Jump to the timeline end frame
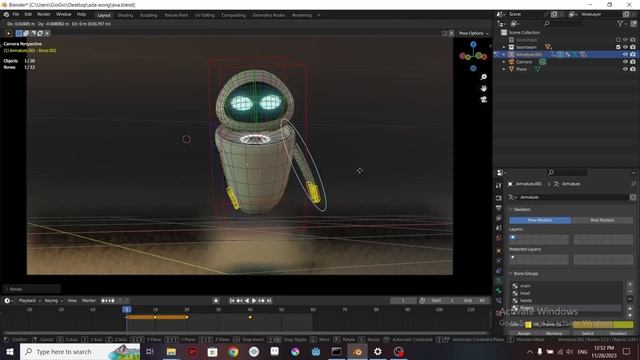 point(269,301)
